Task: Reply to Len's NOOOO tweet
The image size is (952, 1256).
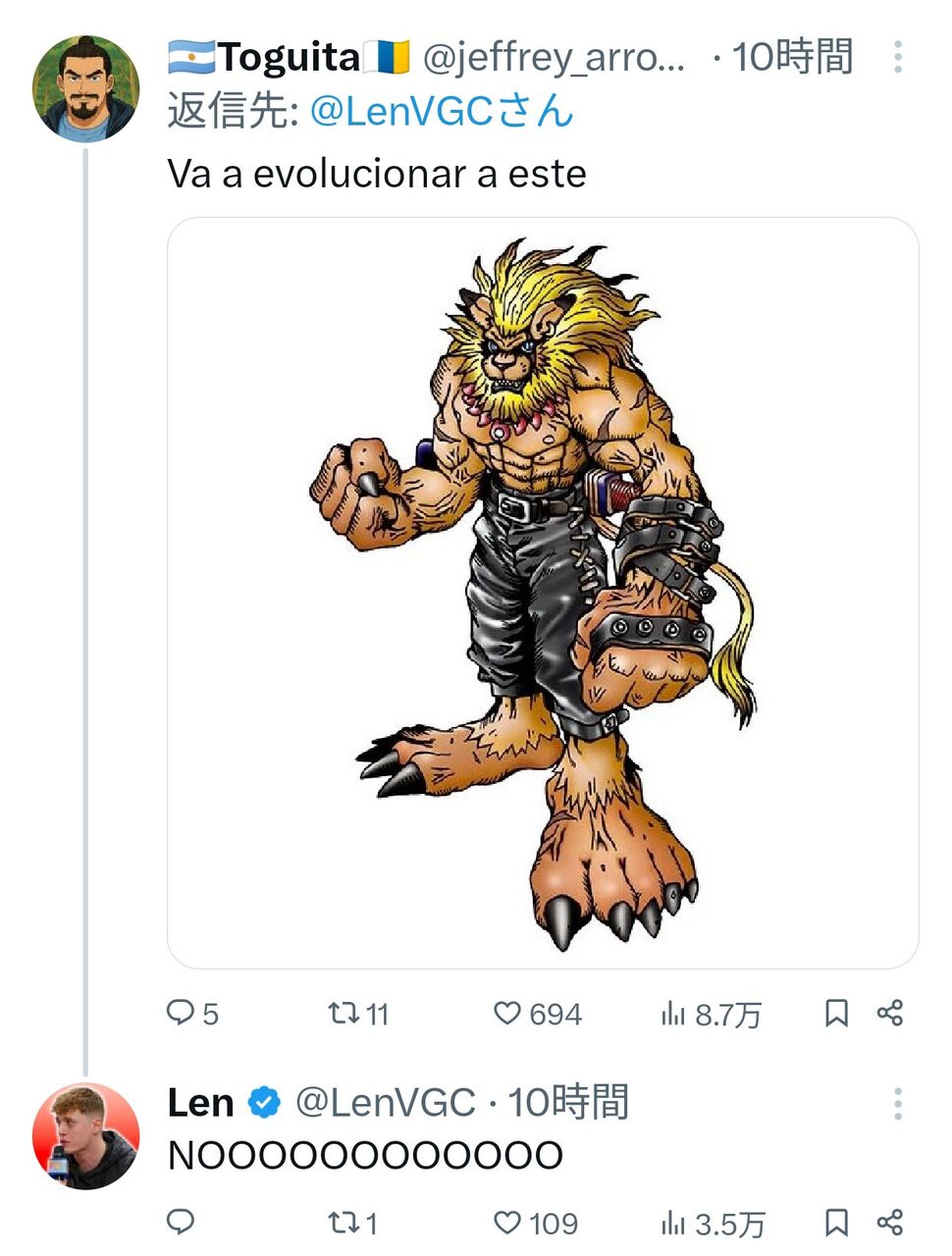Action: click(181, 1222)
